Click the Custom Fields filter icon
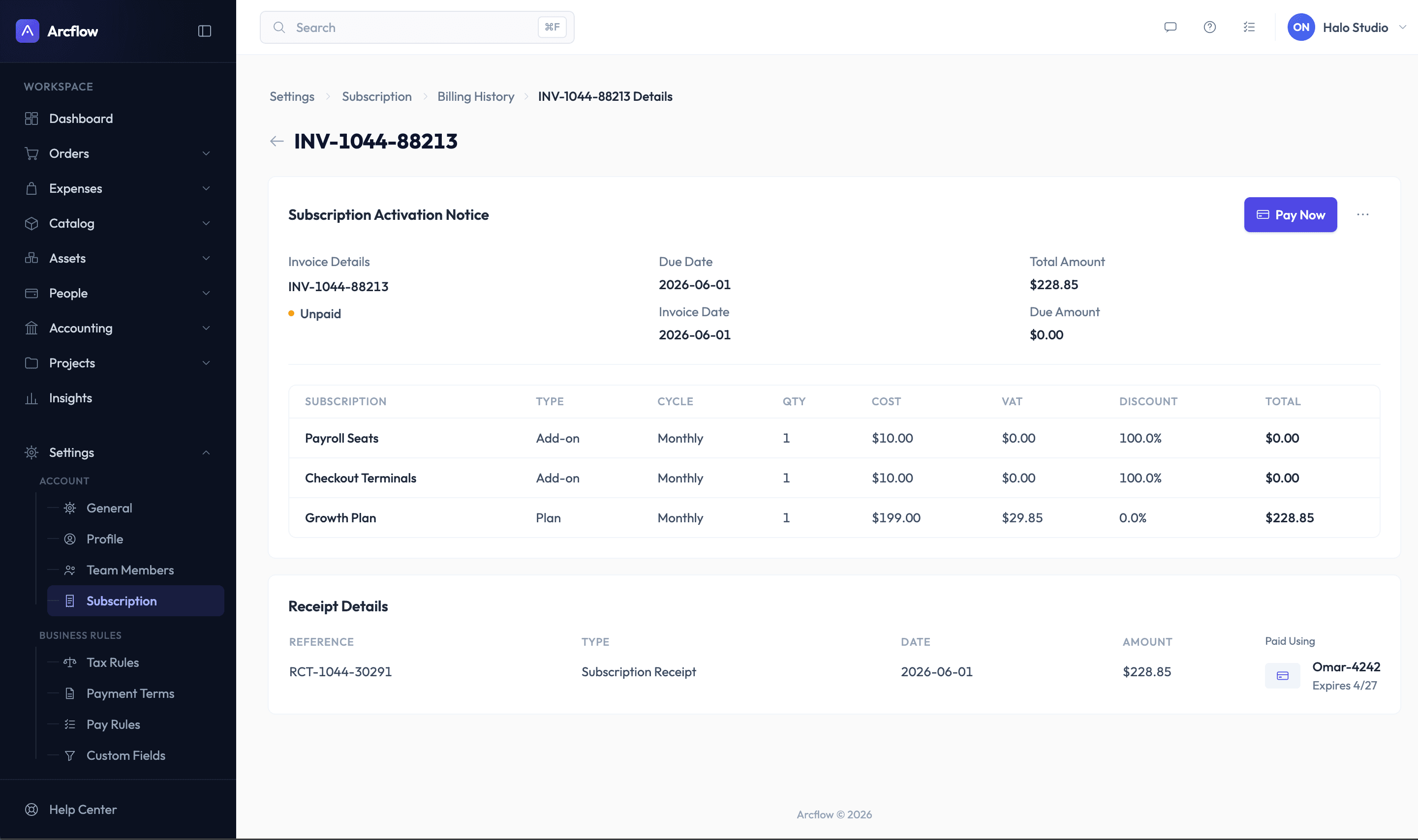Screen dimensions: 1418x840 pyautogui.click(x=70, y=756)
